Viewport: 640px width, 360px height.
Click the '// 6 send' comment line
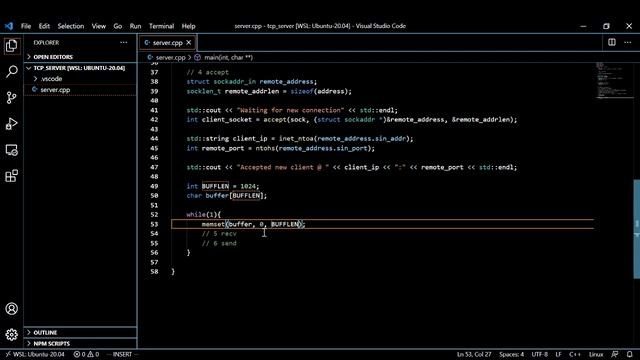click(x=219, y=243)
